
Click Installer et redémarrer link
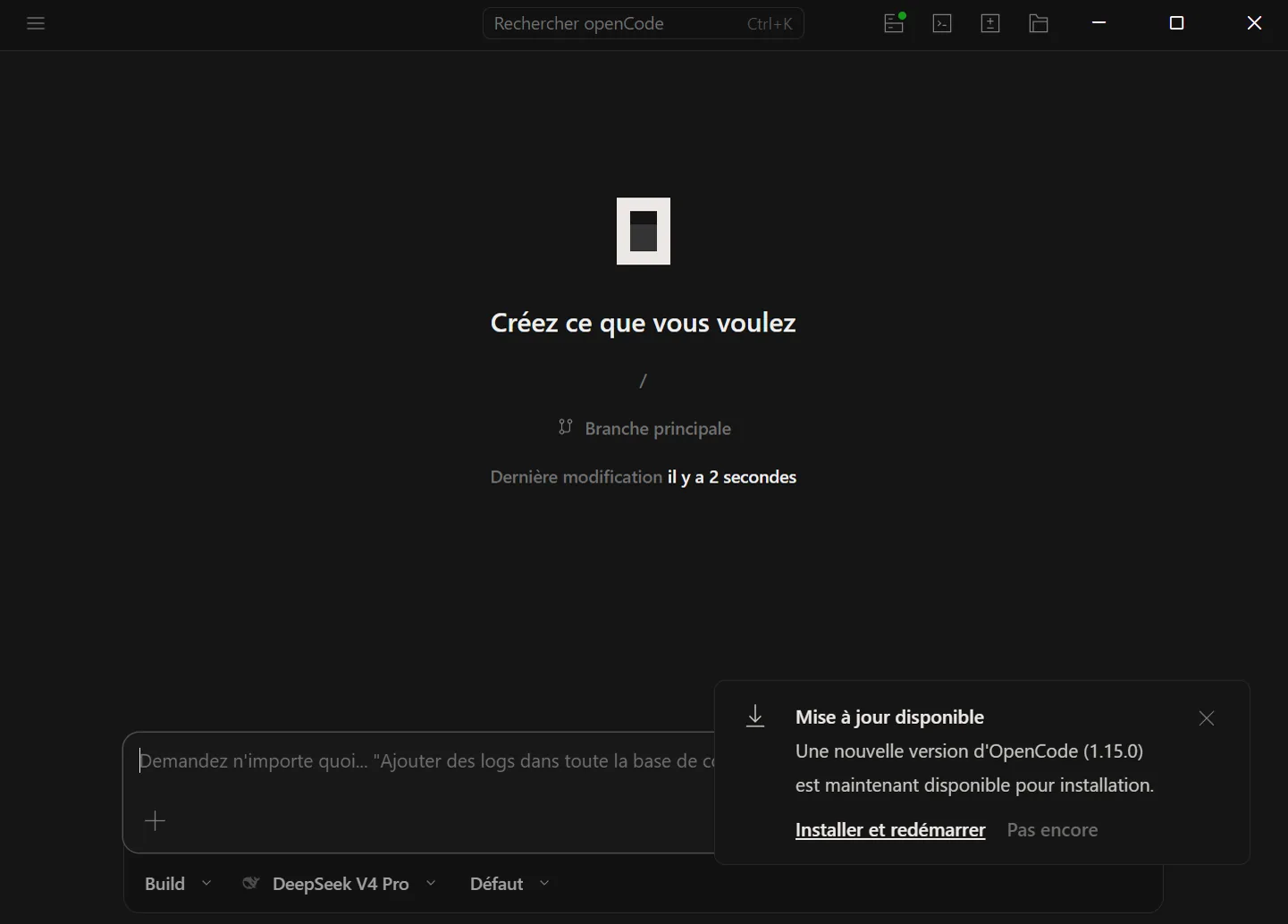click(890, 830)
